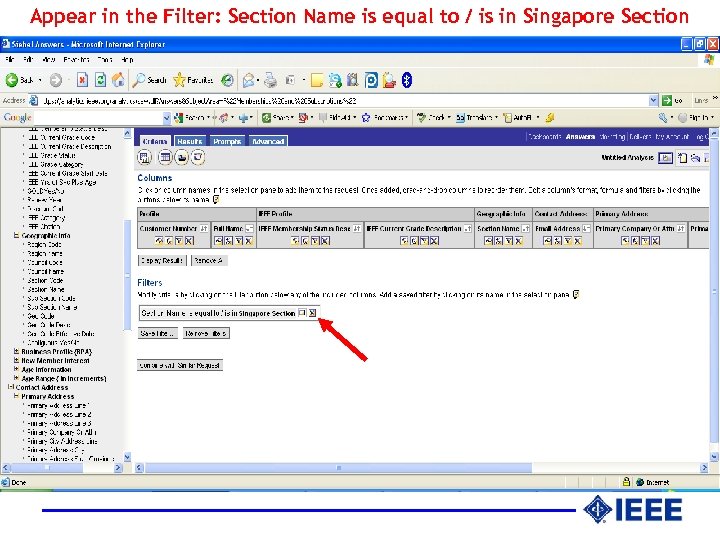This screenshot has width=720, height=540.
Task: Click the Mail envelope toolbar icon
Action: (248, 80)
